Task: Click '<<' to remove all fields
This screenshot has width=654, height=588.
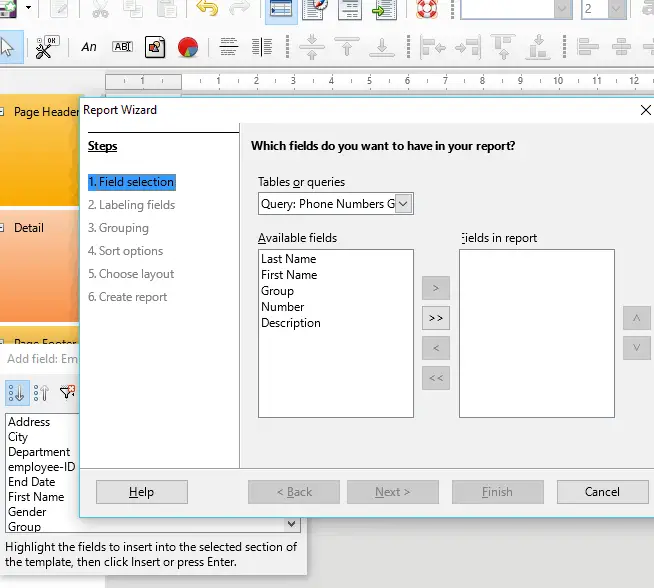Action: (435, 378)
